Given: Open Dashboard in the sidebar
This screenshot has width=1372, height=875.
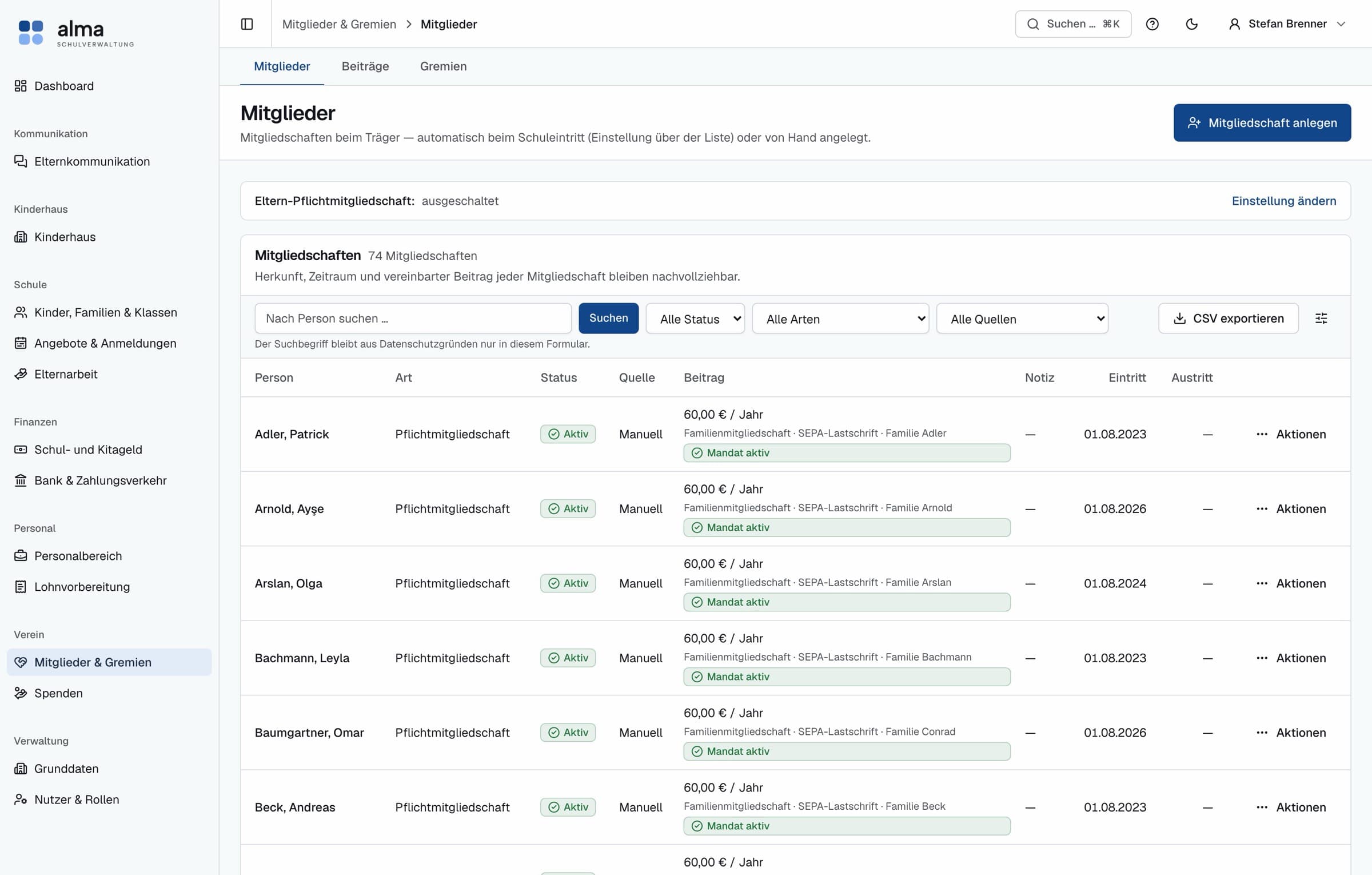Looking at the screenshot, I should 109,86.
